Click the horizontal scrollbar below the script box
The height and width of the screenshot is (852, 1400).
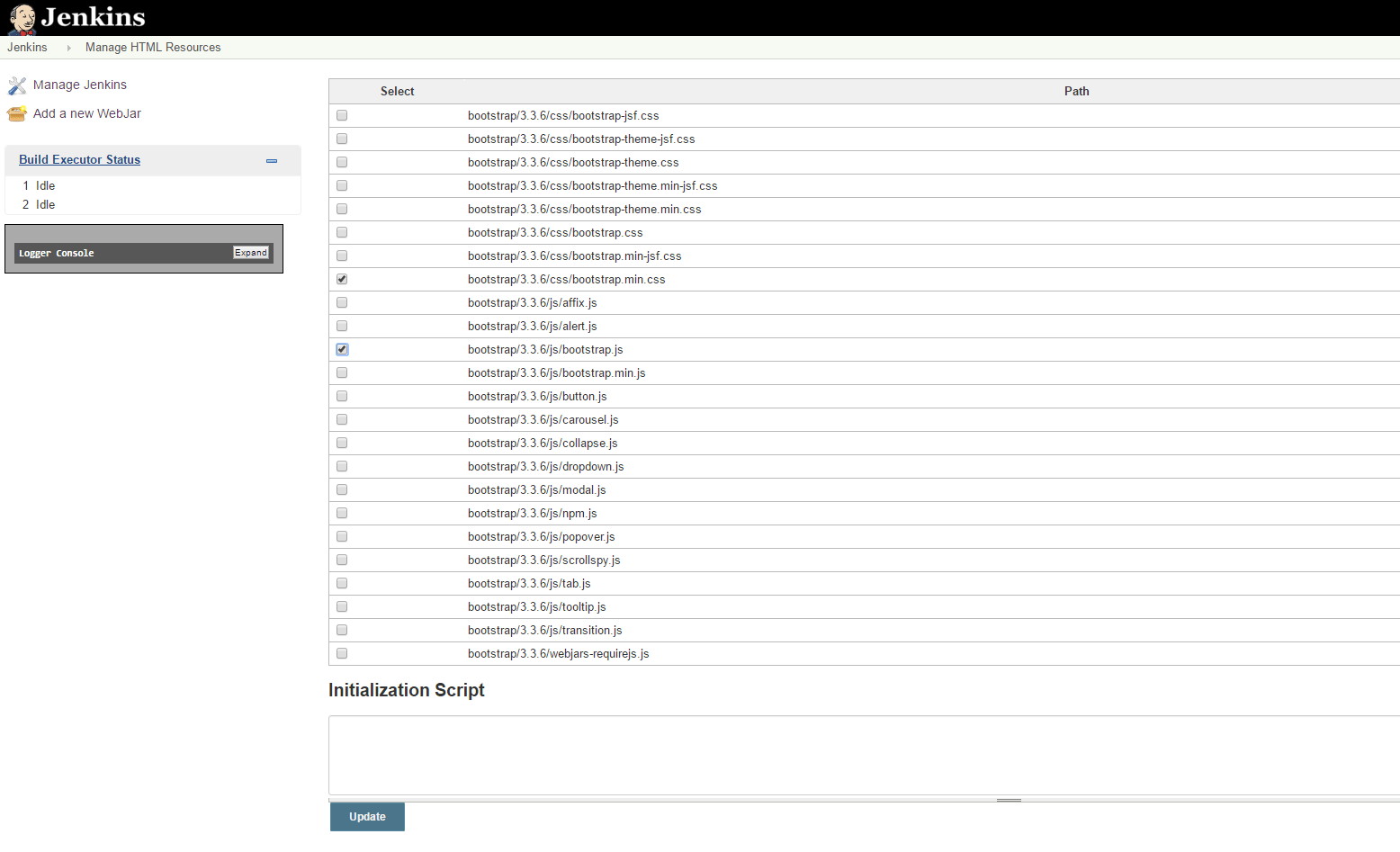coord(1010,799)
